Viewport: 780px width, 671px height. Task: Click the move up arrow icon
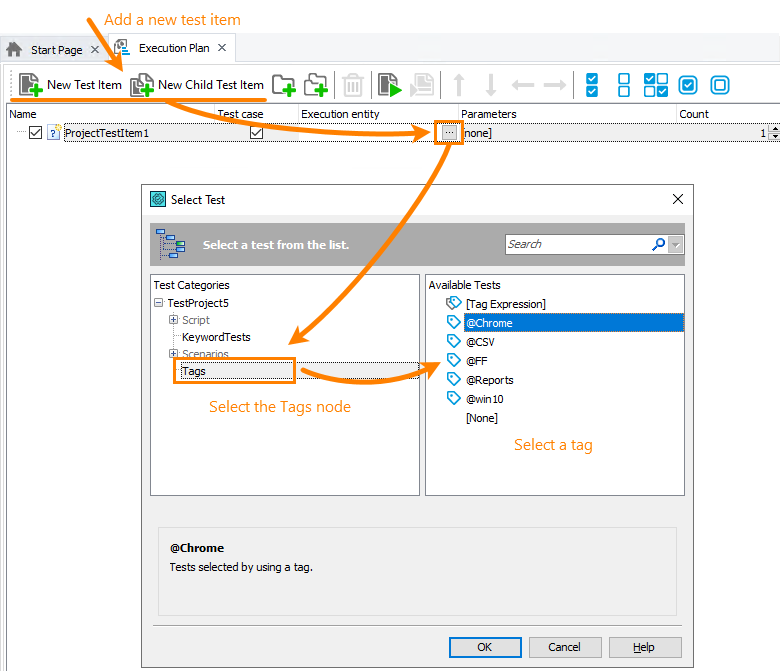[x=459, y=85]
